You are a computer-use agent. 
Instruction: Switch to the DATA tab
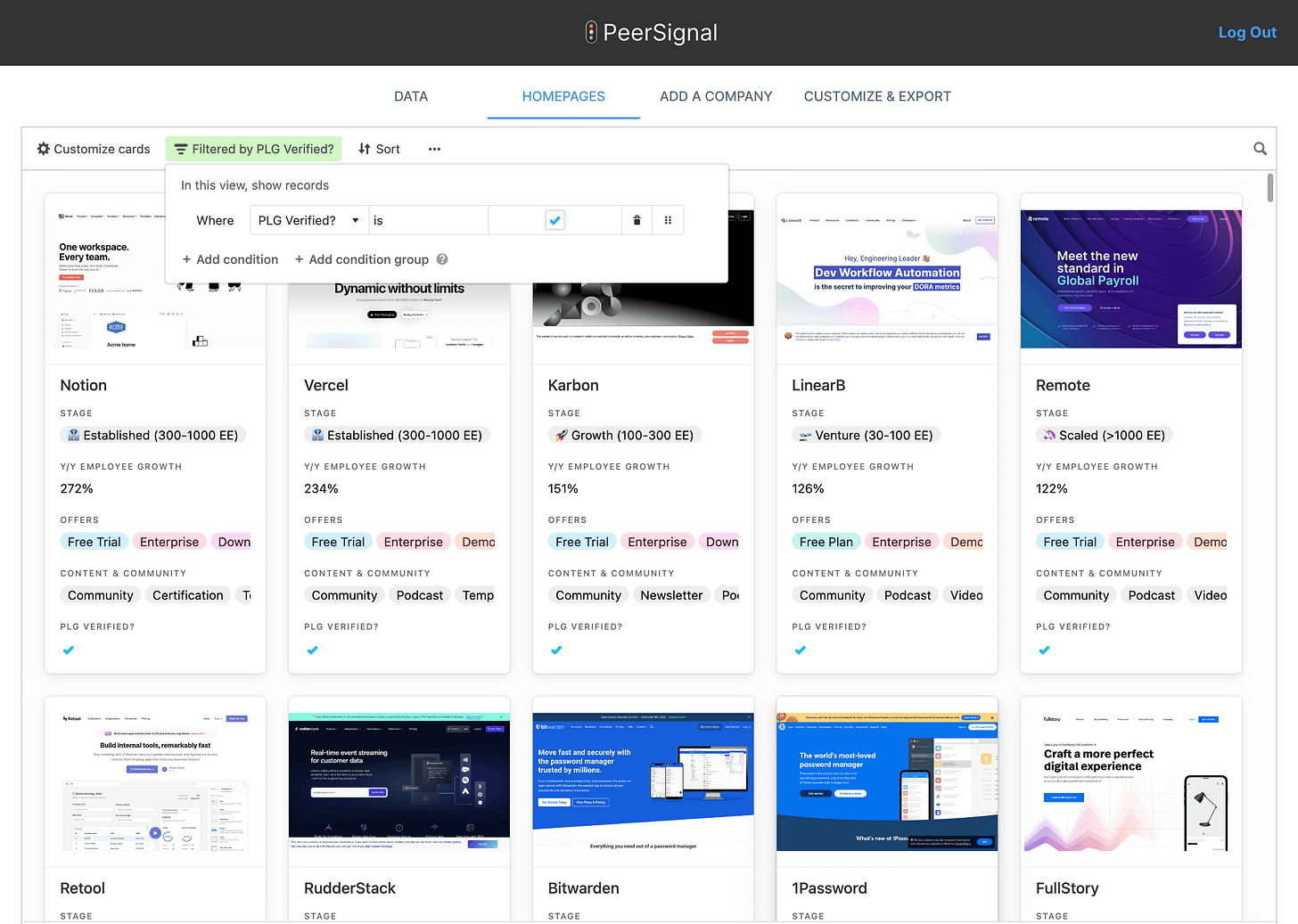click(x=411, y=96)
